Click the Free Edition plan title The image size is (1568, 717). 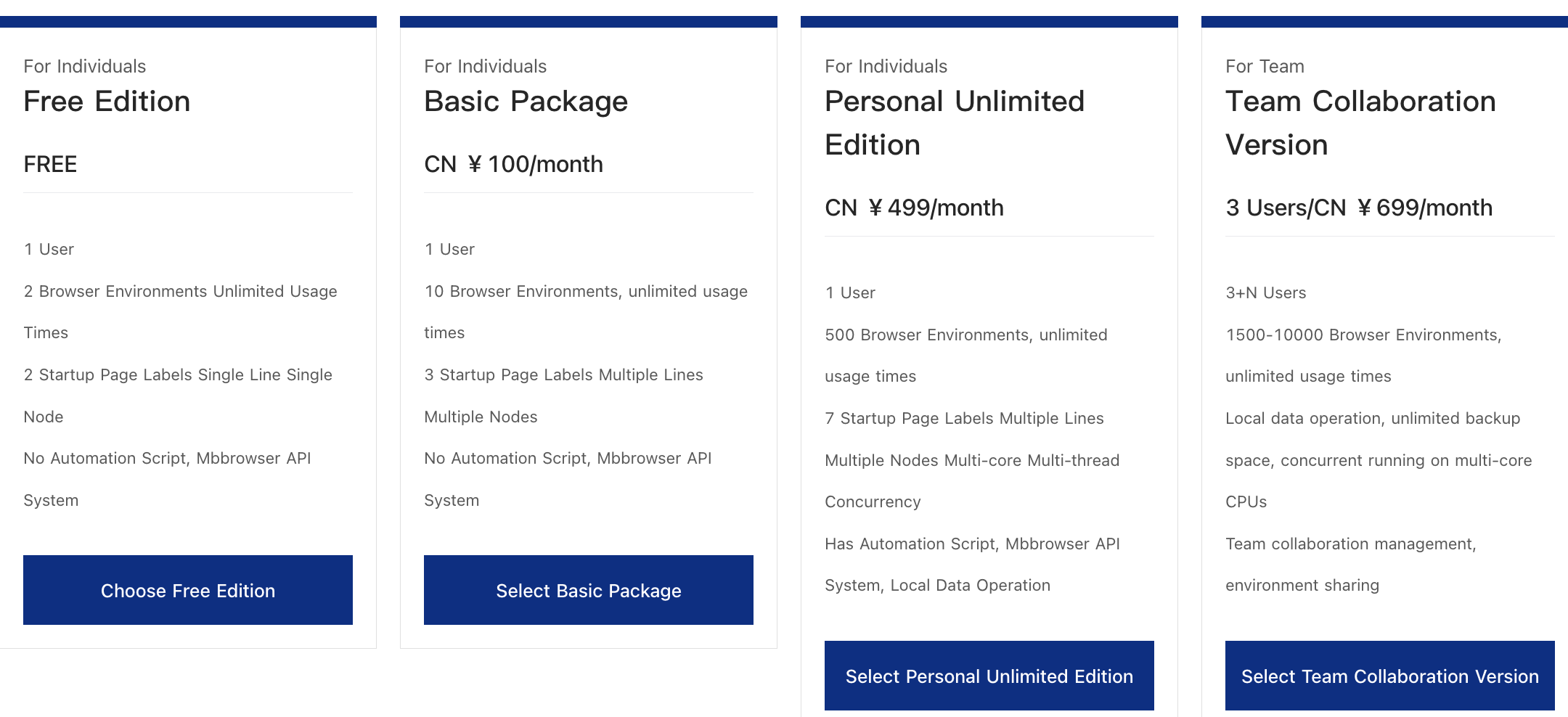pos(107,101)
